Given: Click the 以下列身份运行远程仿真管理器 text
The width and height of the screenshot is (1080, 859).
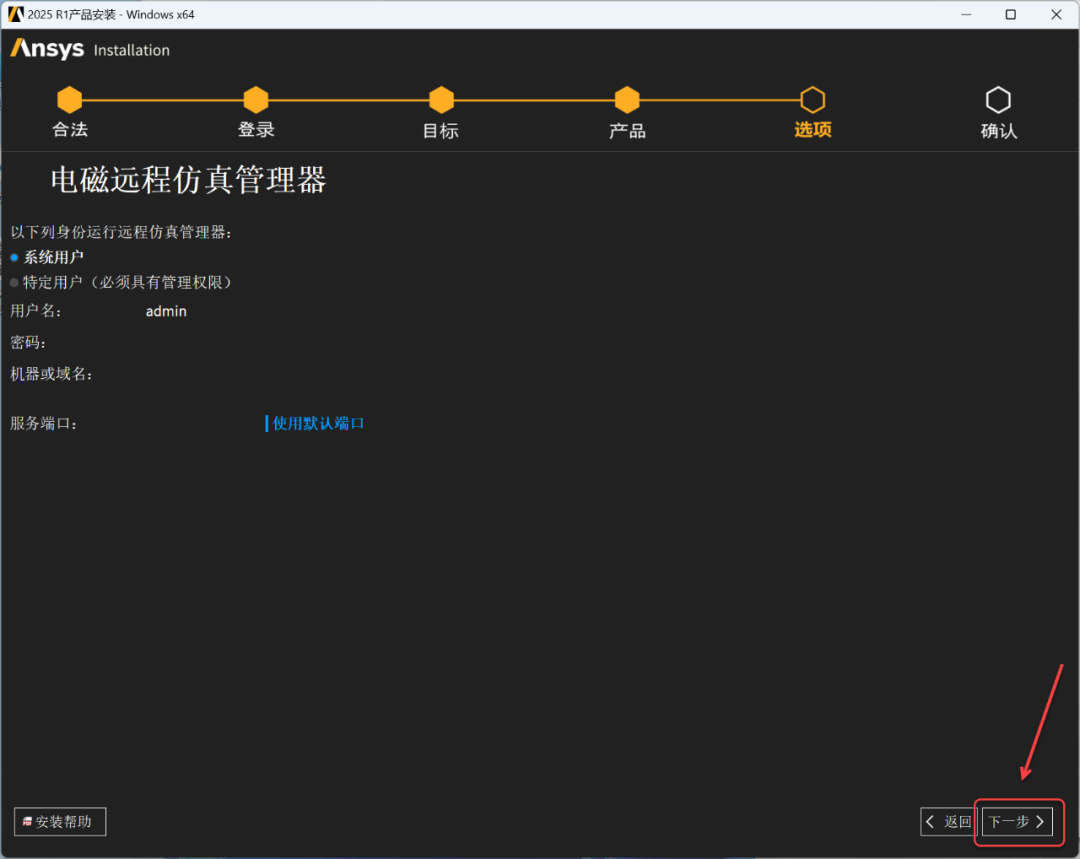Looking at the screenshot, I should tap(121, 232).
